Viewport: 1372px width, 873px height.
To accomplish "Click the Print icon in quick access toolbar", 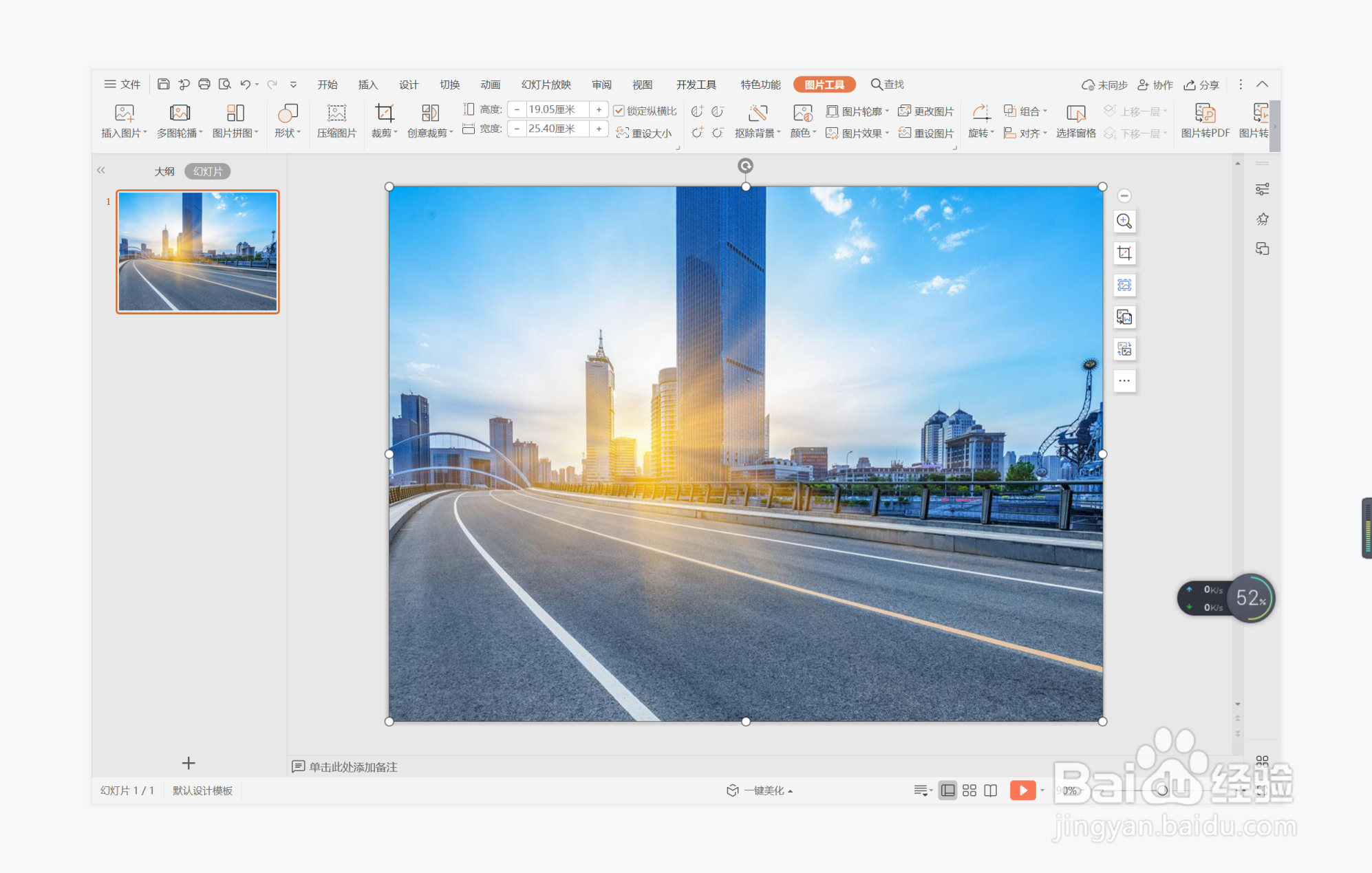I will [x=204, y=84].
